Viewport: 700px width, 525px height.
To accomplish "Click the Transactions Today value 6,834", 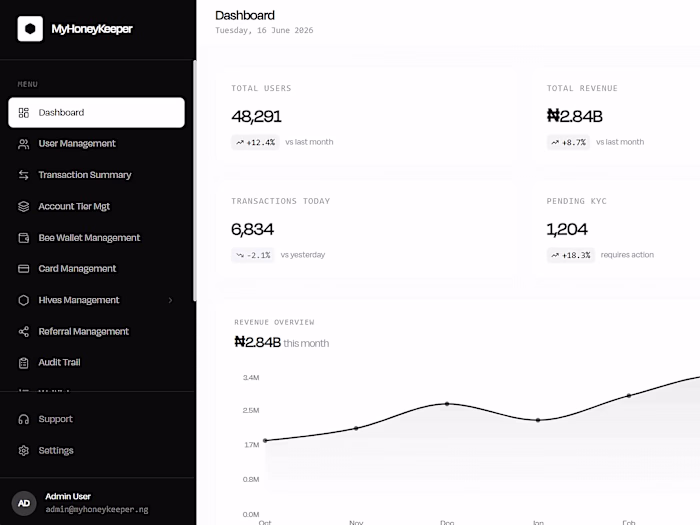I will (252, 229).
